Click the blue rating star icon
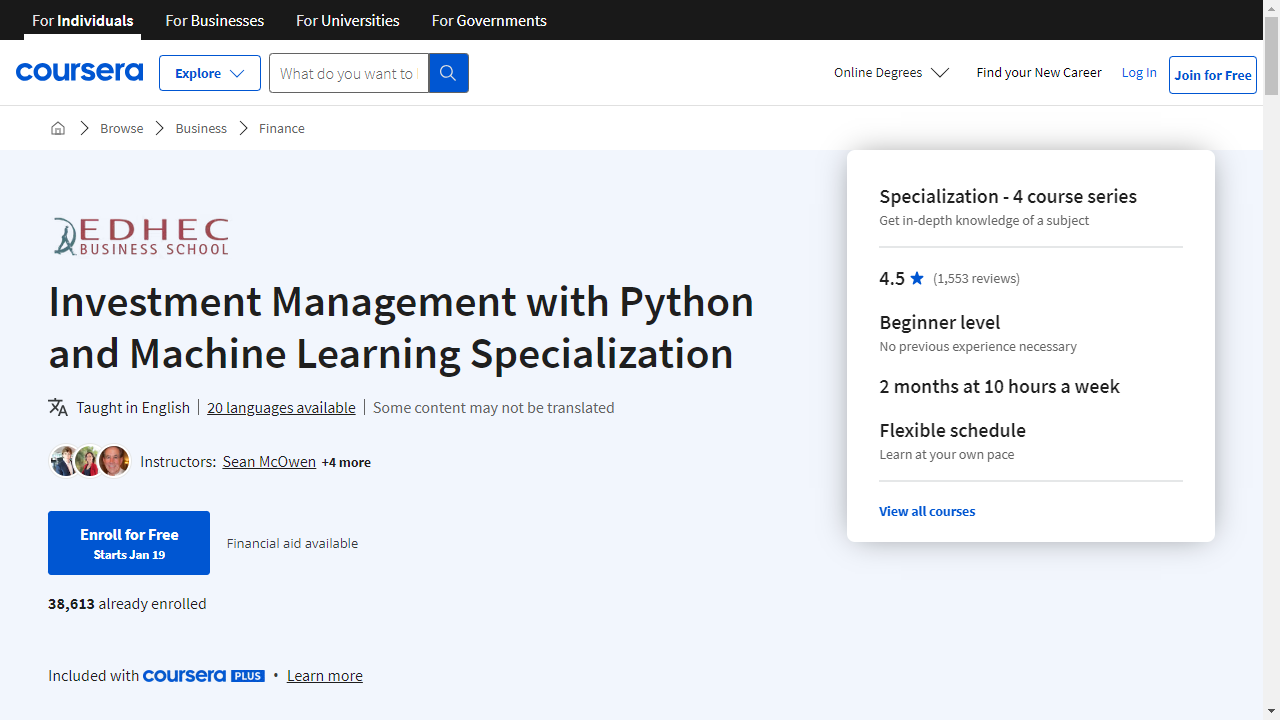1280x720 pixels. (917, 278)
